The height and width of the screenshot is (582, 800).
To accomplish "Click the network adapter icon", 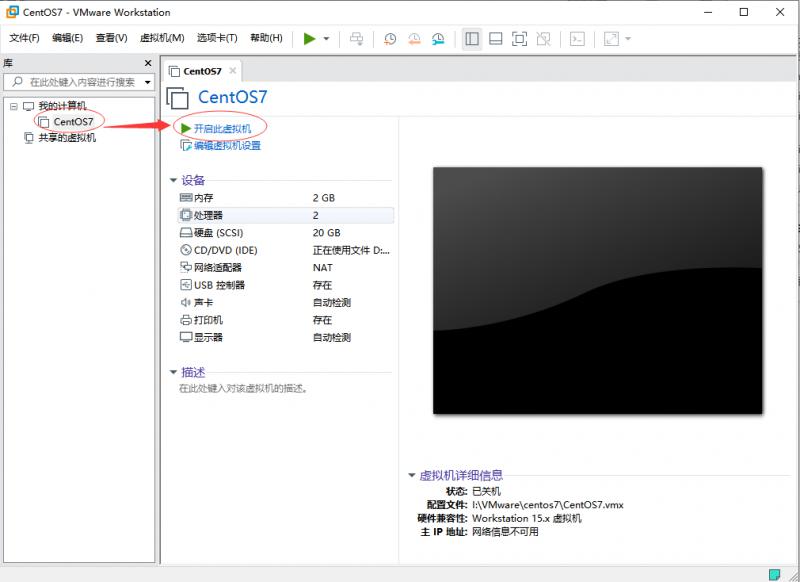I will click(x=186, y=267).
